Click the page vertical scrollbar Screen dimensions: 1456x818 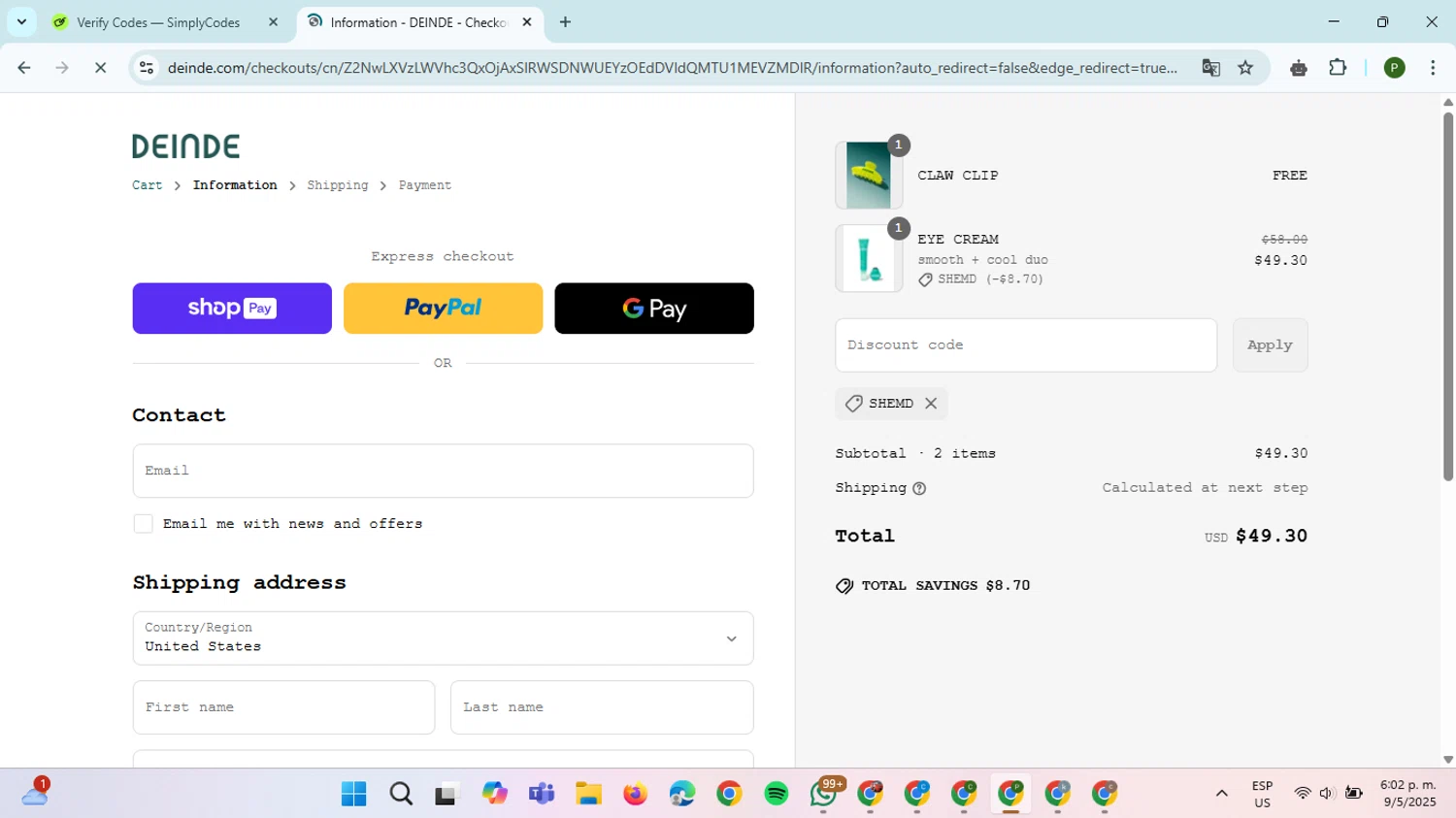(1447, 296)
